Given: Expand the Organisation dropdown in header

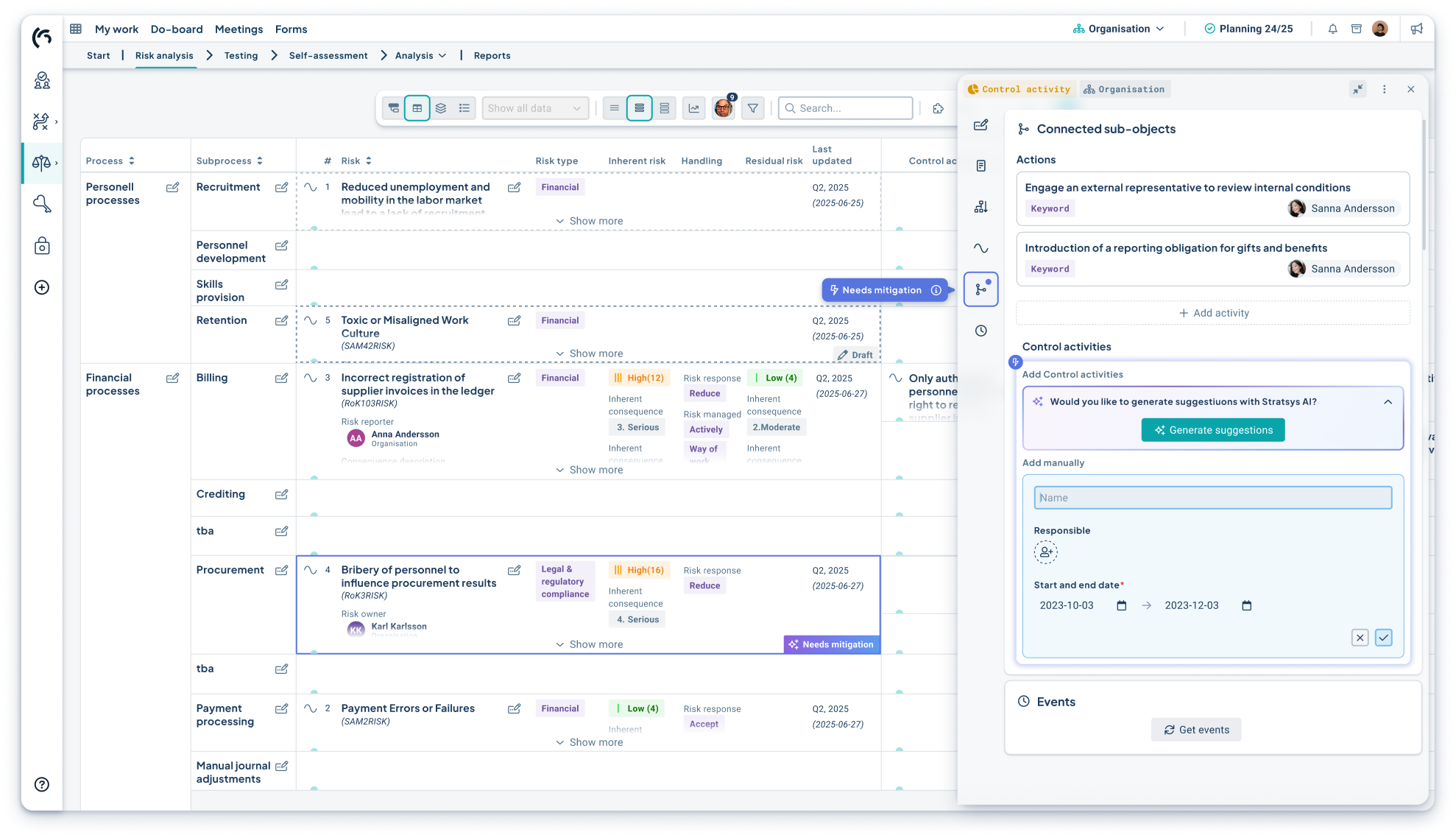Looking at the screenshot, I should pos(1119,29).
